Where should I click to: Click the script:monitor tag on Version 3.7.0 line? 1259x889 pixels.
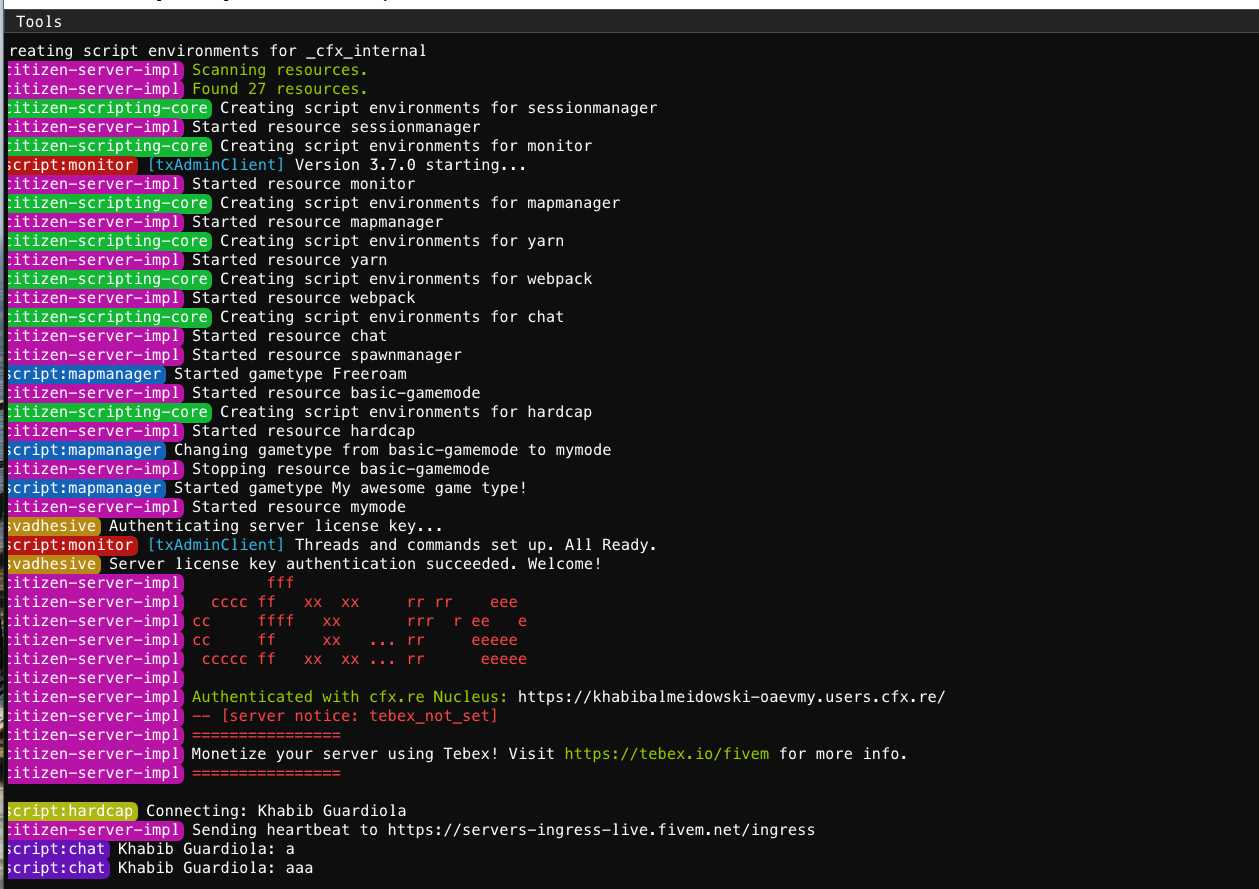70,165
